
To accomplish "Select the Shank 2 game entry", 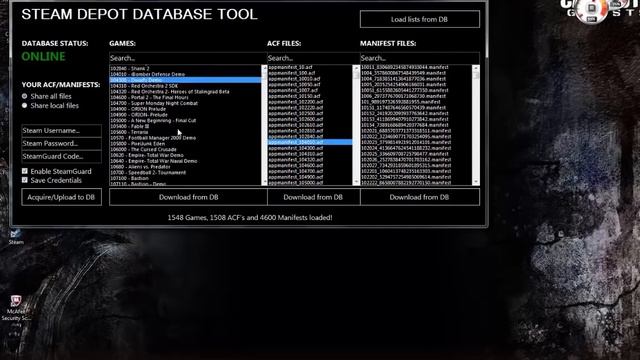I will tap(185, 69).
